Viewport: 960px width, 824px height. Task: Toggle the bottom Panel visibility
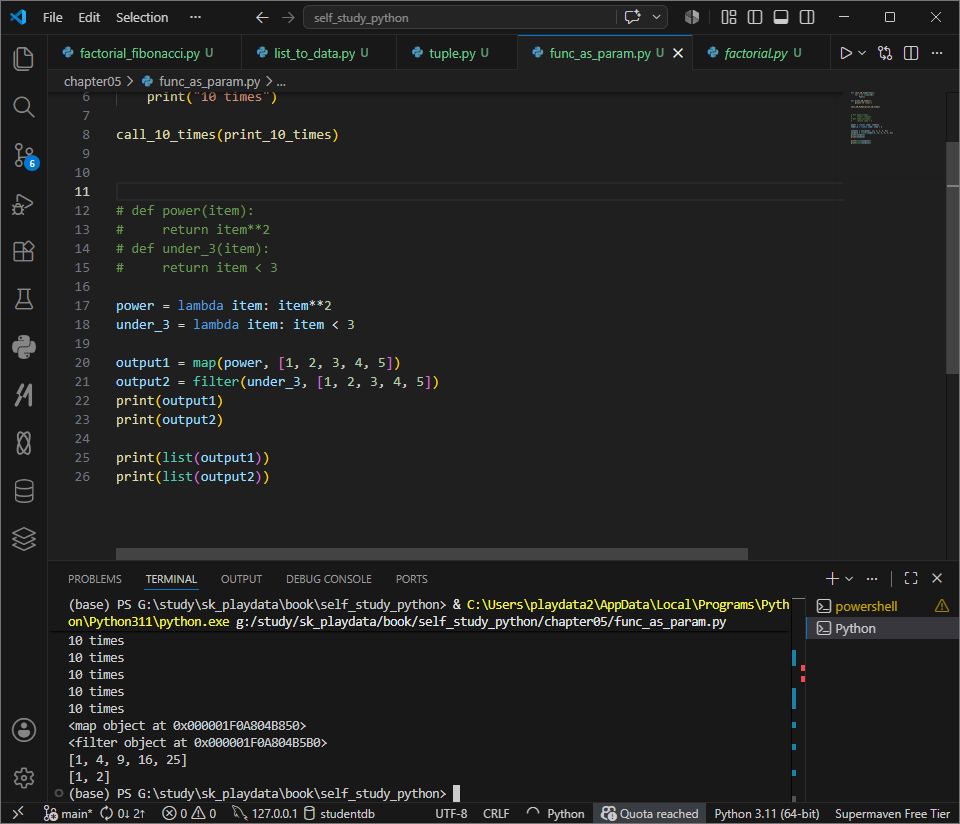[x=781, y=17]
